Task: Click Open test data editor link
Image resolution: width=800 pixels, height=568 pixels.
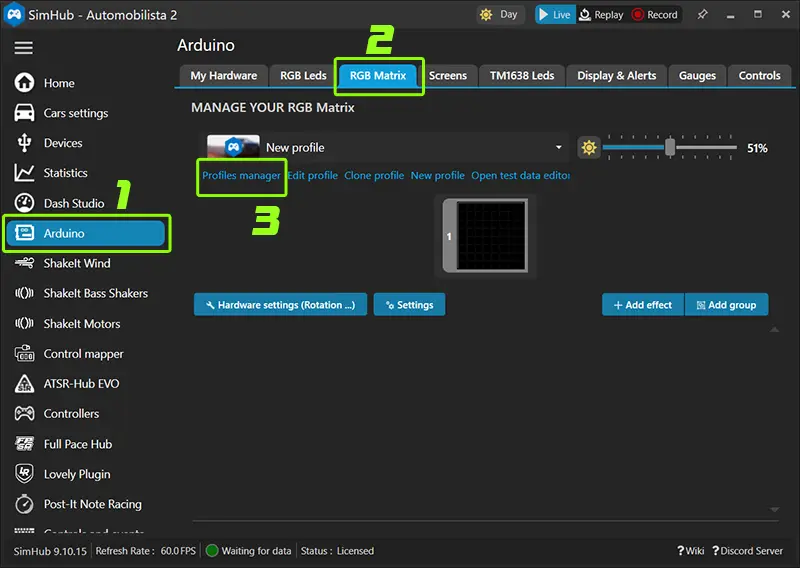Action: 520,176
